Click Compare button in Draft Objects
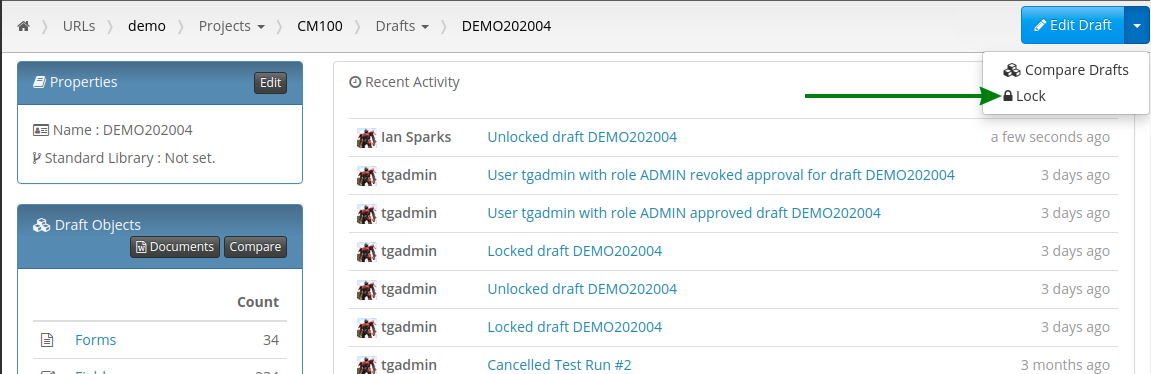1151x374 pixels. [x=255, y=247]
